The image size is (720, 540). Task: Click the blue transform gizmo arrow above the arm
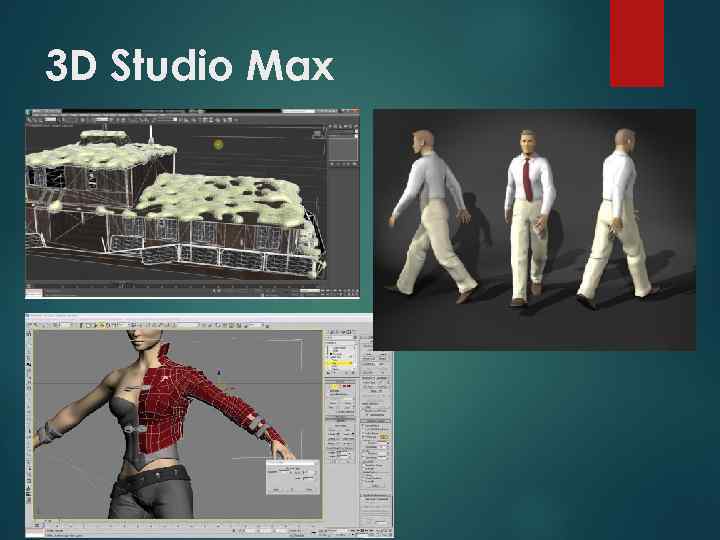click(219, 373)
